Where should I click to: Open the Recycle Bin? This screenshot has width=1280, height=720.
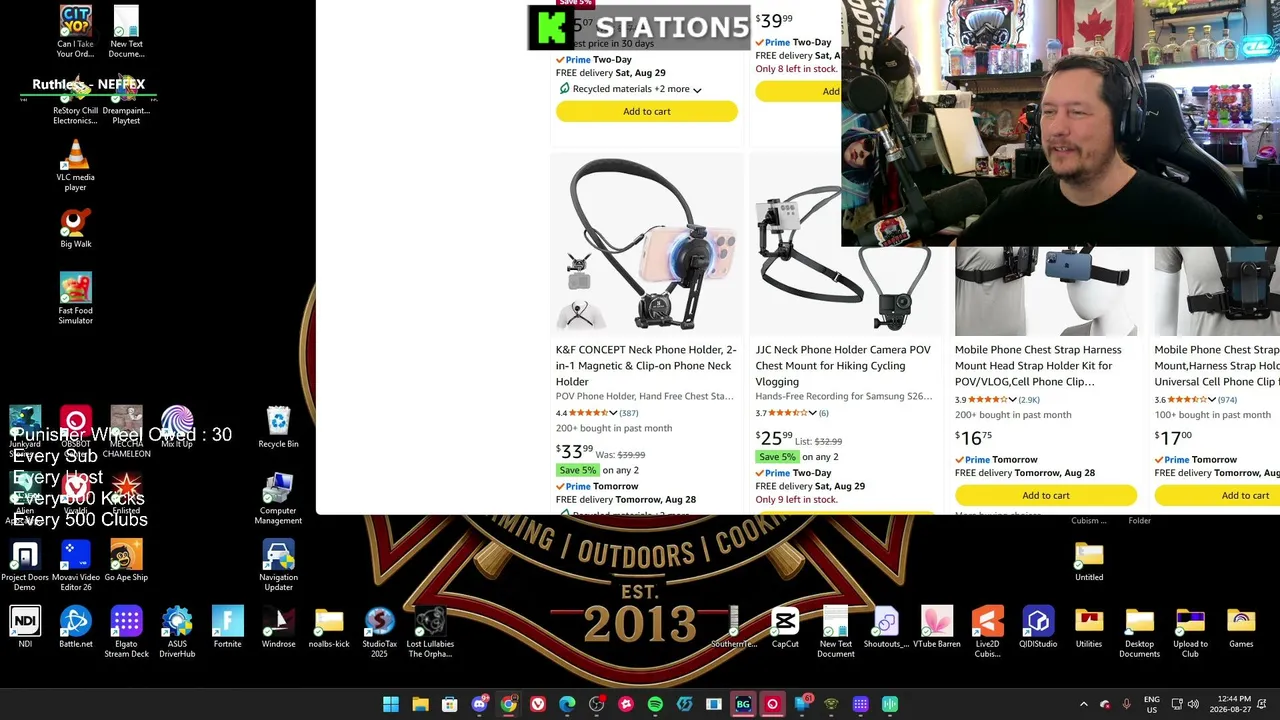pyautogui.click(x=278, y=427)
